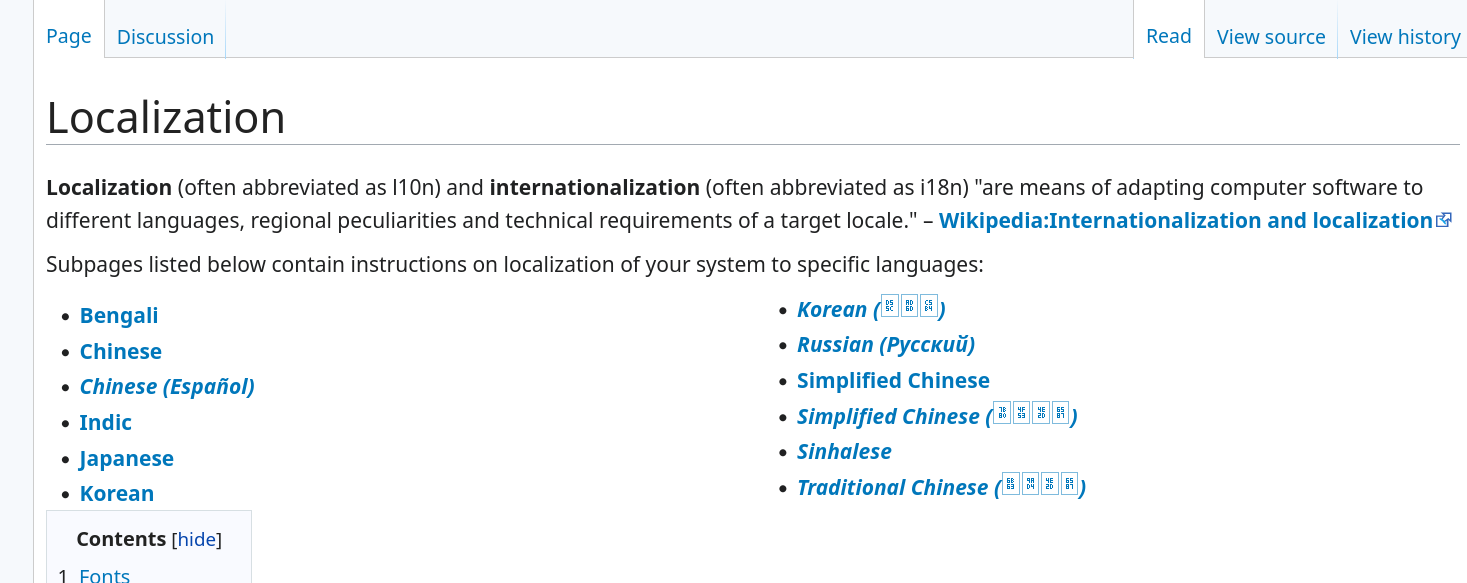Open the plain Korean subpage link
This screenshot has width=1467, height=583.
tap(116, 494)
